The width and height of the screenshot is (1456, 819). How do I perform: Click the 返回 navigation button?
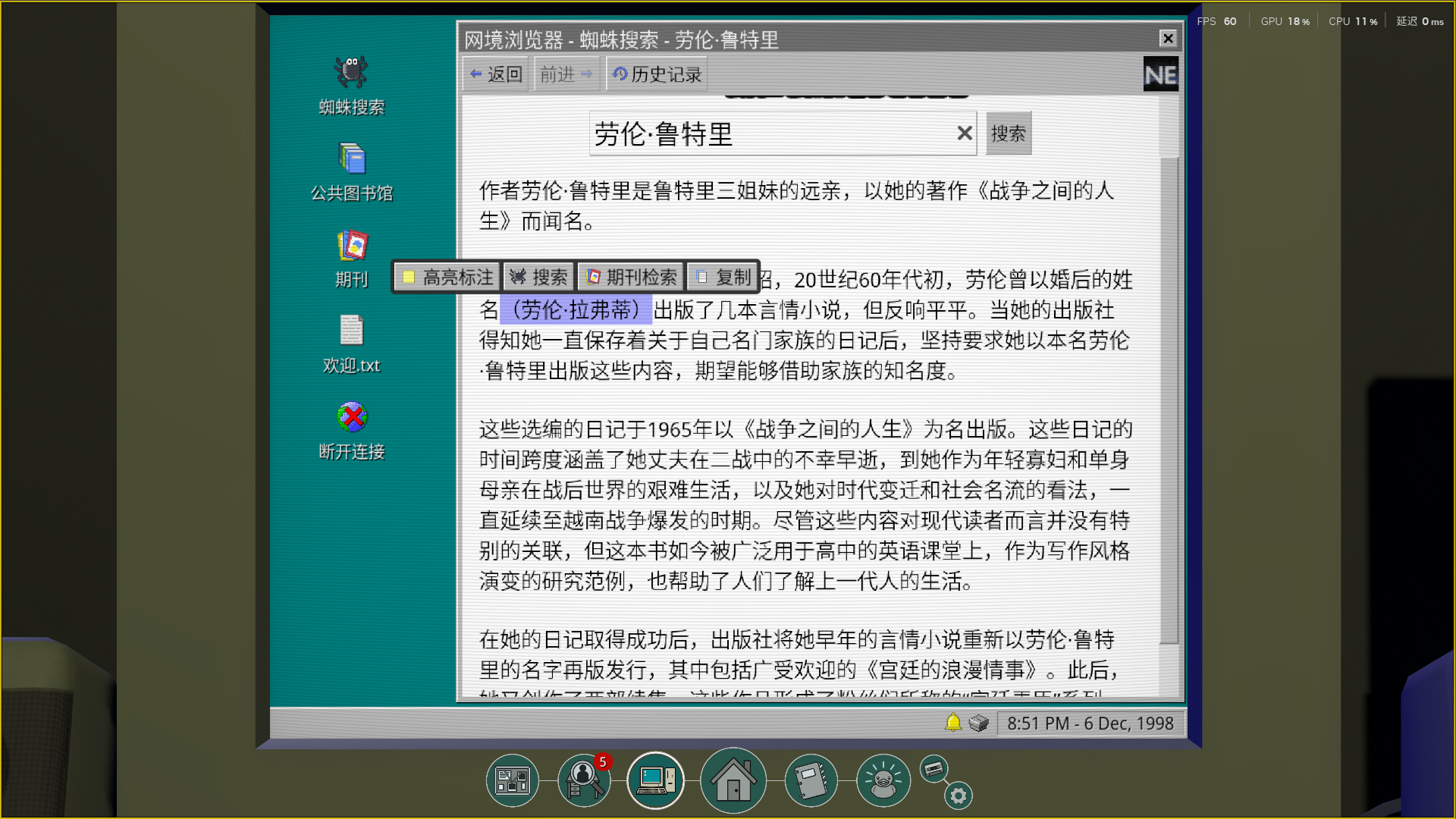coord(494,74)
